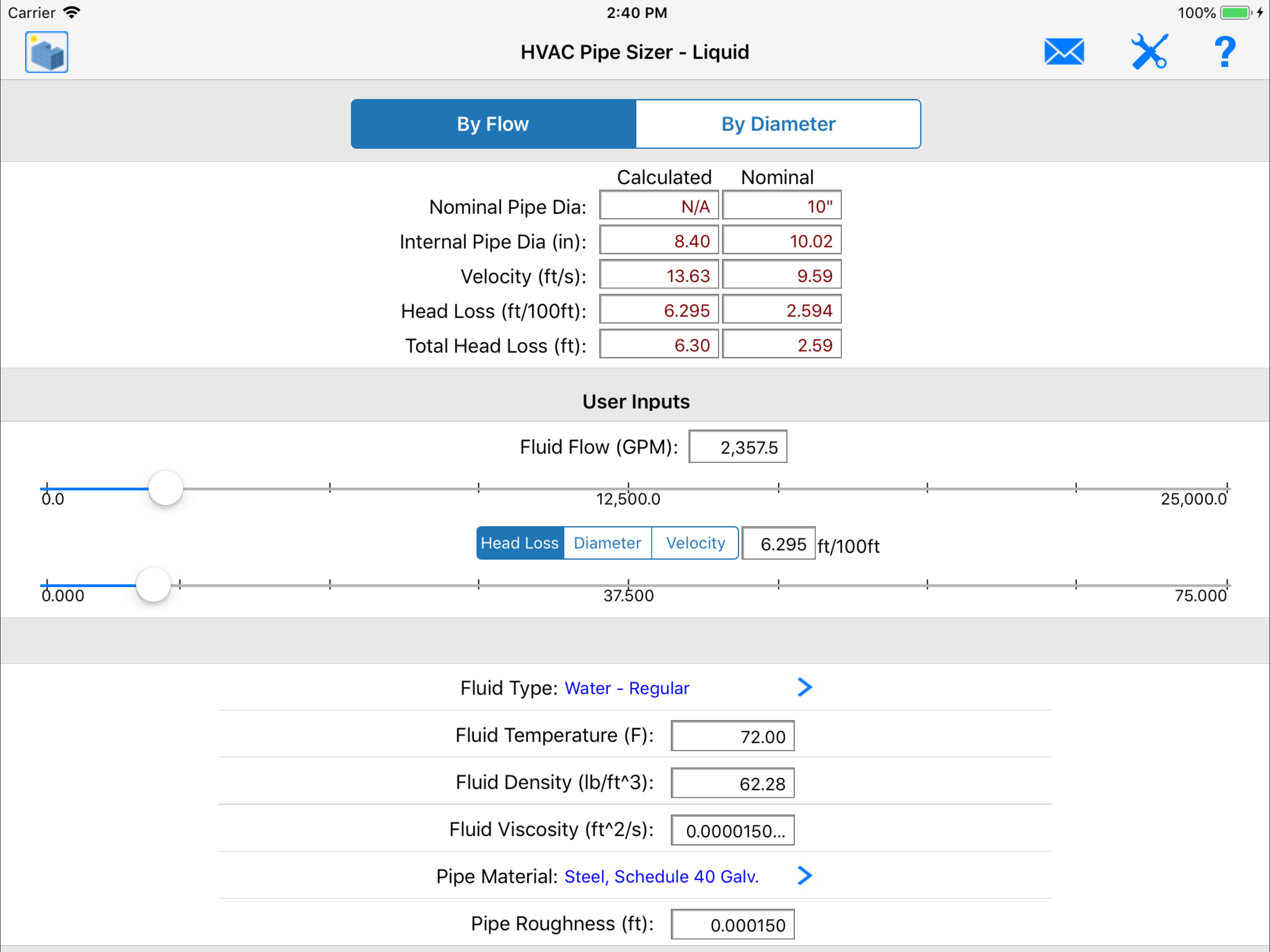The width and height of the screenshot is (1270, 952).
Task: Select the Head Loss segment option
Action: click(x=520, y=543)
